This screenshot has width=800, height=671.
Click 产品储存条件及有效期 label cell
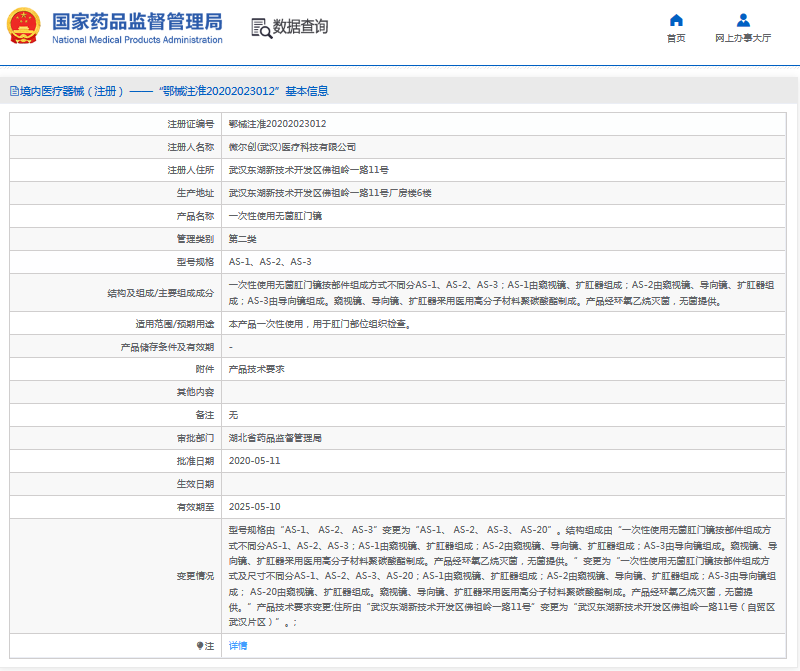[115, 347]
